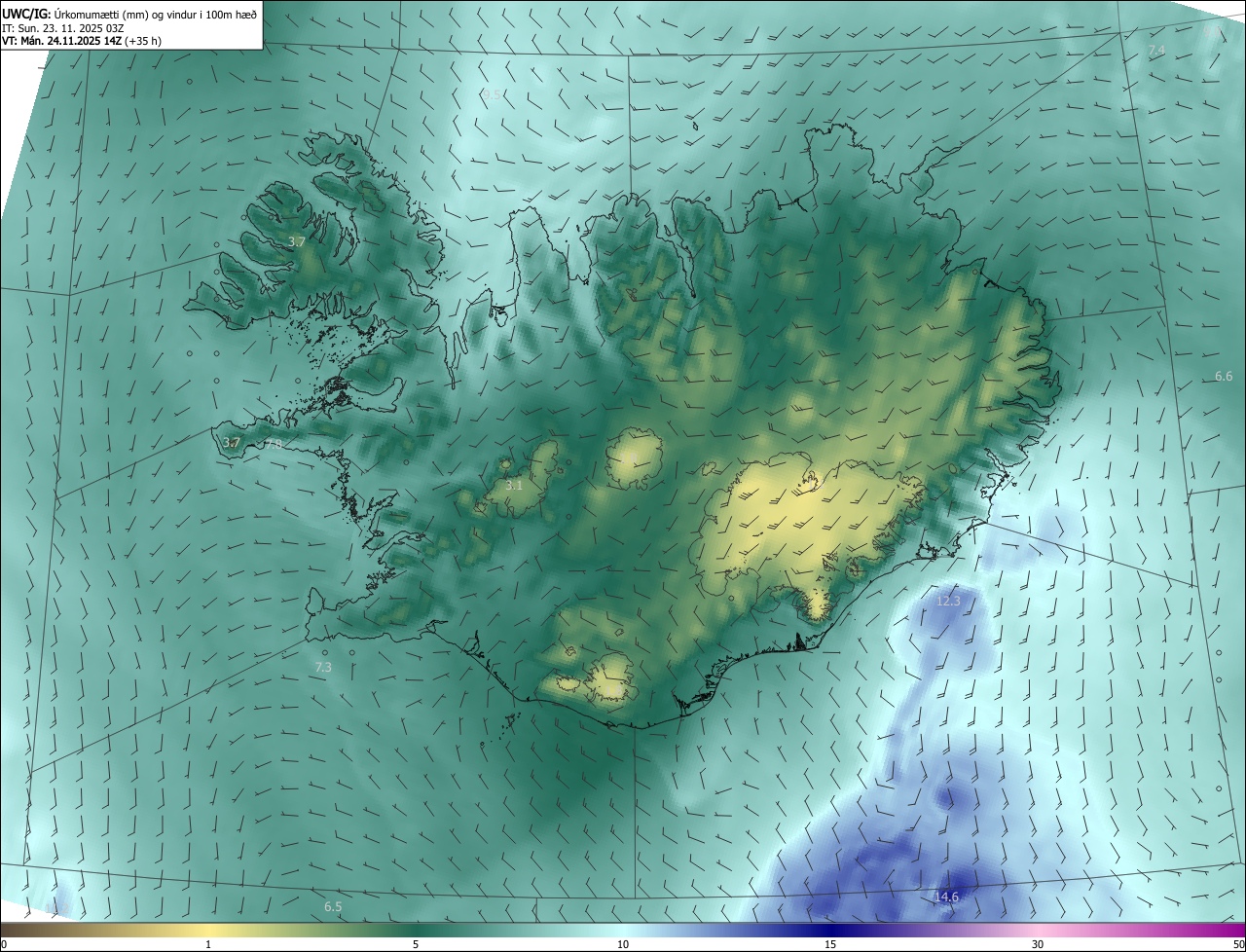The width and height of the screenshot is (1246, 952).
Task: Click the 3.7 label beside the 7.8 value
Action: [x=231, y=443]
